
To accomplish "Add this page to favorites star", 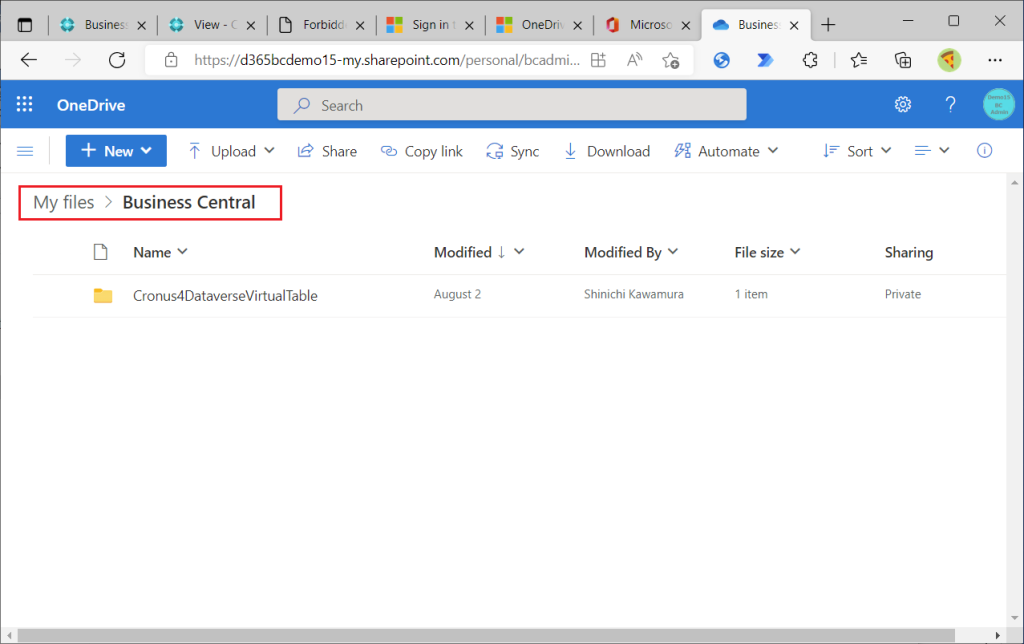I will (x=671, y=60).
